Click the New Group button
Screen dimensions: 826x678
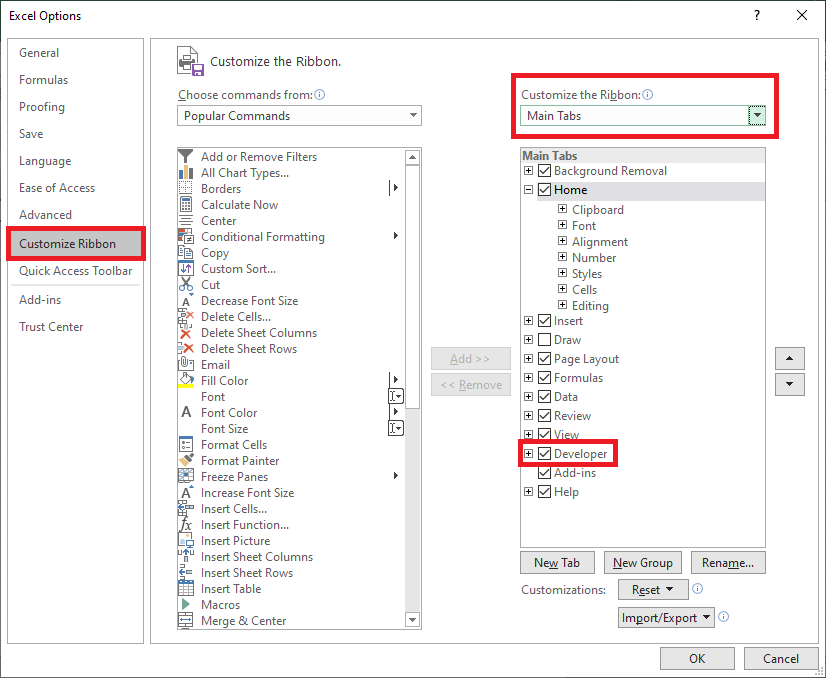click(x=643, y=563)
